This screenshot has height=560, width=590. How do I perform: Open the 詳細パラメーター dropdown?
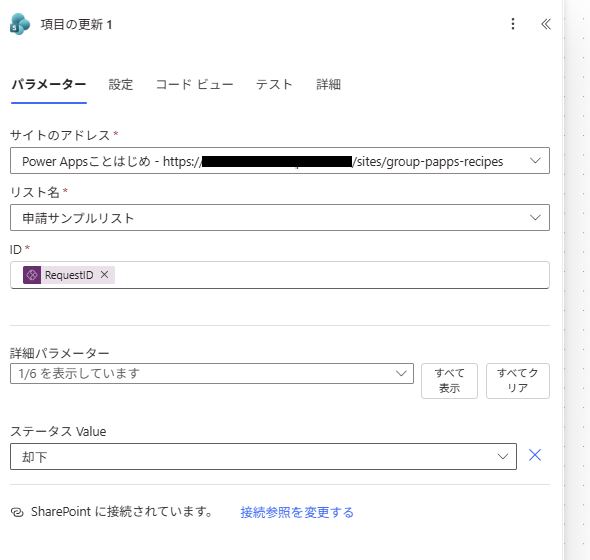[x=212, y=373]
